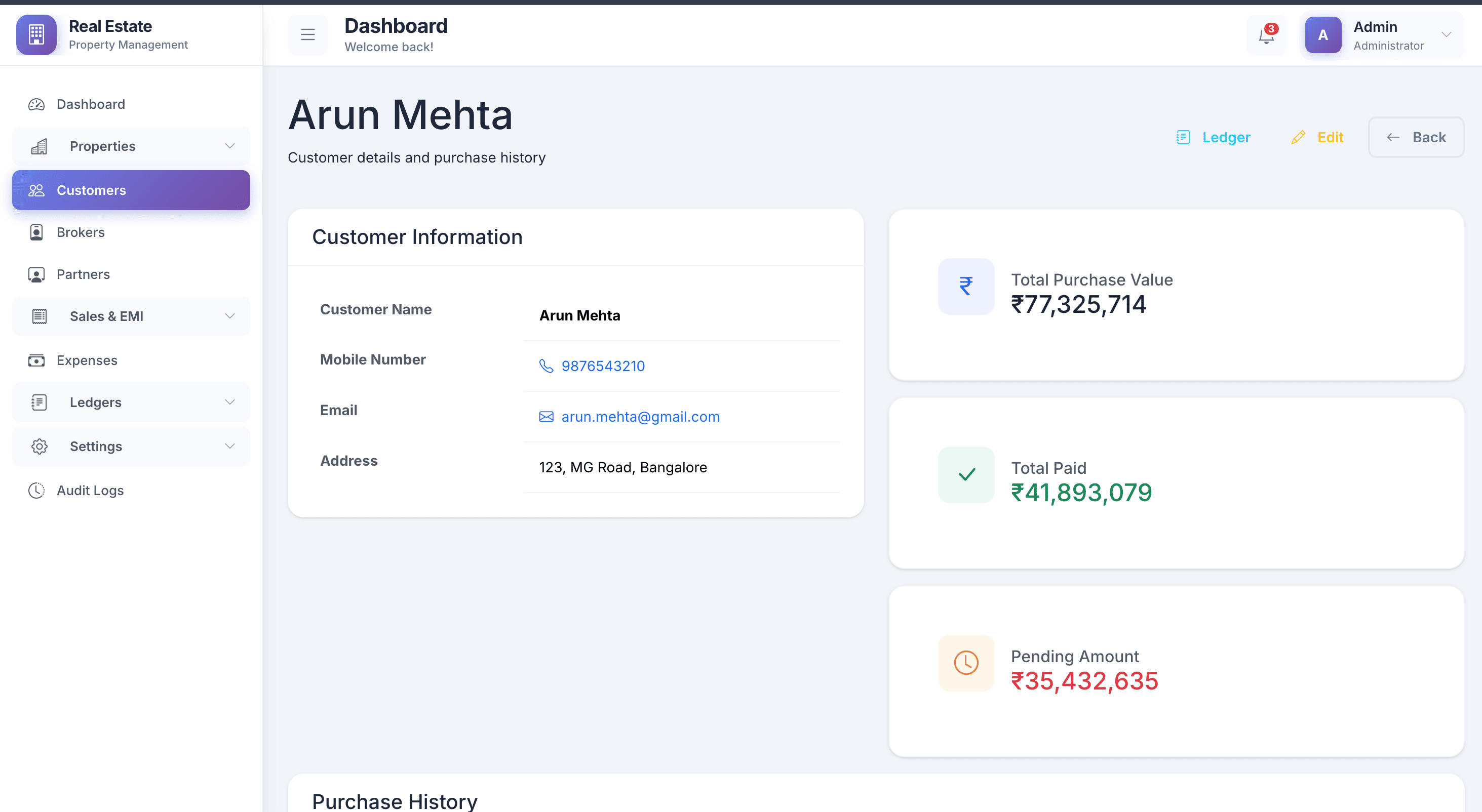
Task: Click the green checkmark Total Paid icon
Action: (x=966, y=474)
